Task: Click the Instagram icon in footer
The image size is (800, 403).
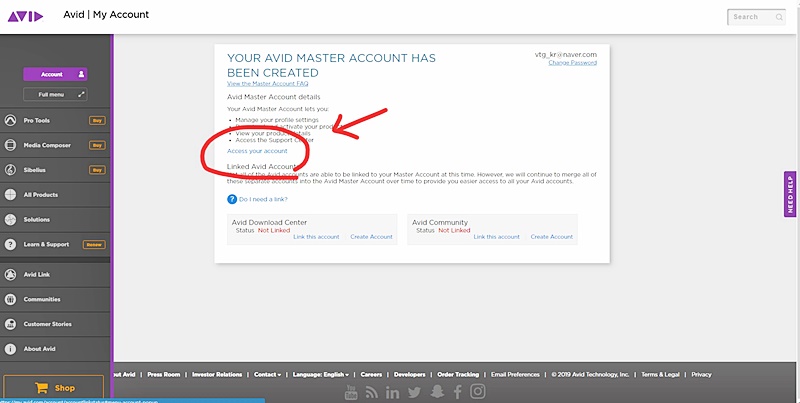Action: pos(478,391)
